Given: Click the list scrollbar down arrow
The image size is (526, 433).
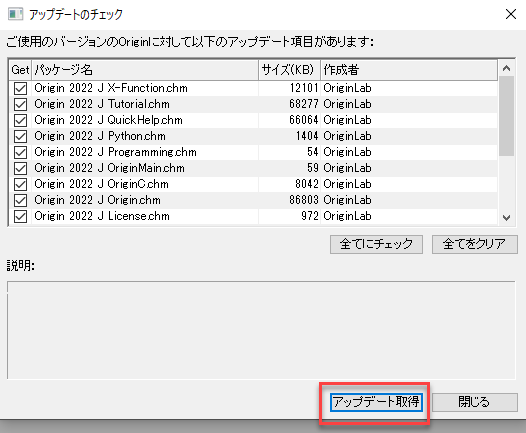Looking at the screenshot, I should click(507, 218).
